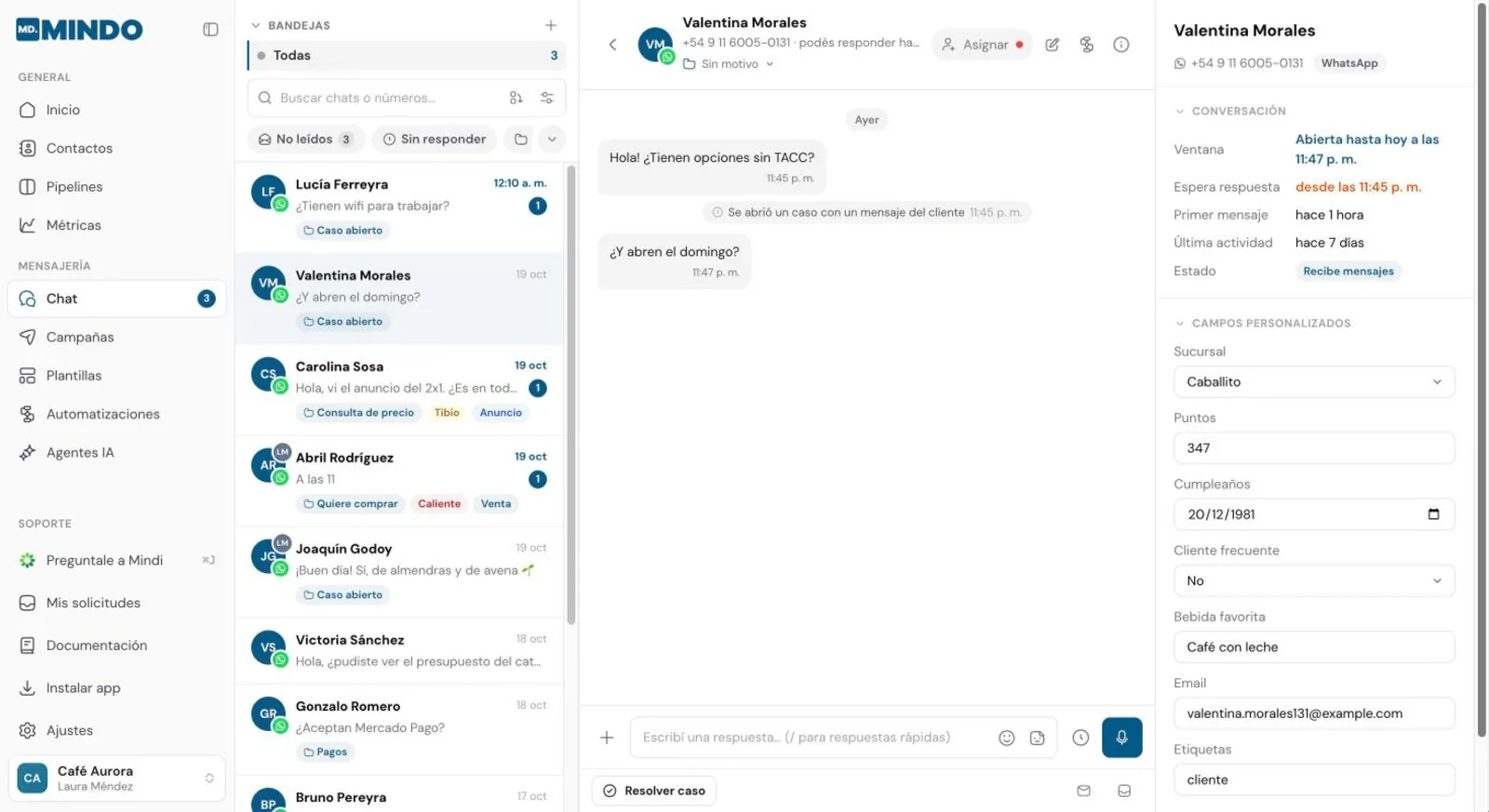Collapse the Conversación section
1489x812 pixels.
pos(1230,111)
